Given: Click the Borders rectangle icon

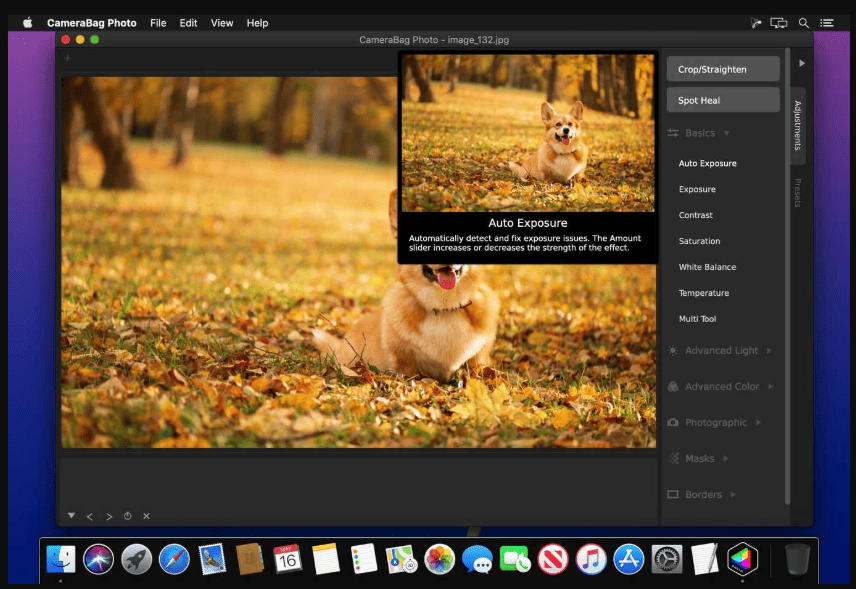Looking at the screenshot, I should tap(673, 495).
